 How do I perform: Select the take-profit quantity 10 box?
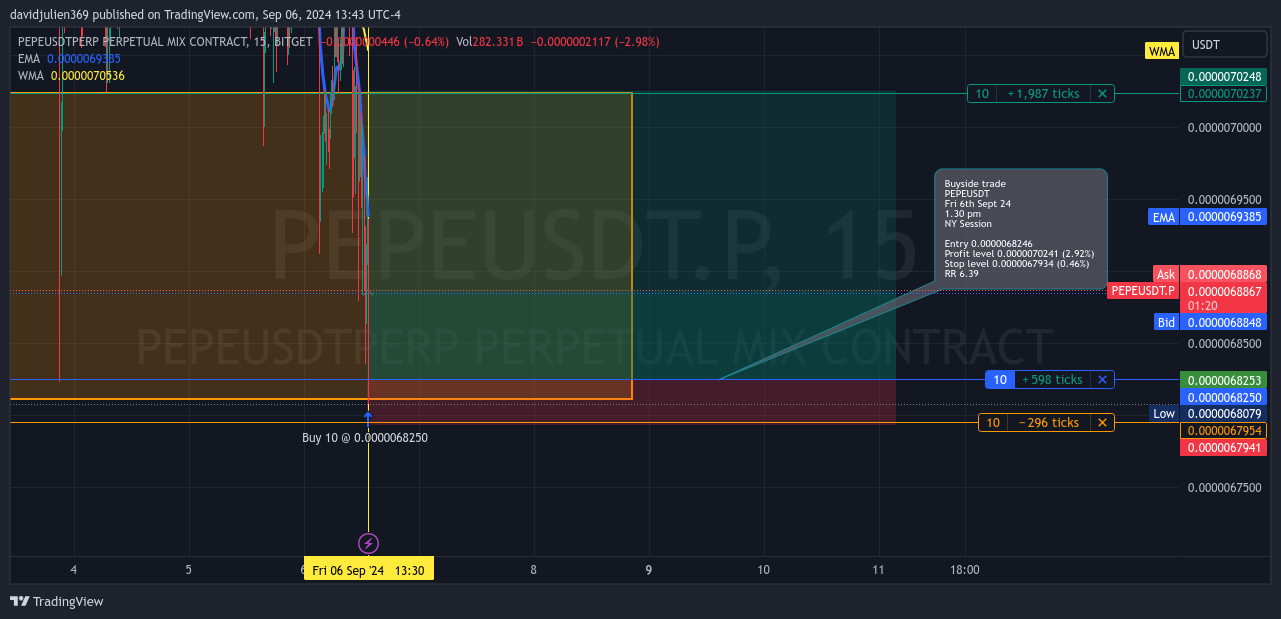(x=982, y=93)
